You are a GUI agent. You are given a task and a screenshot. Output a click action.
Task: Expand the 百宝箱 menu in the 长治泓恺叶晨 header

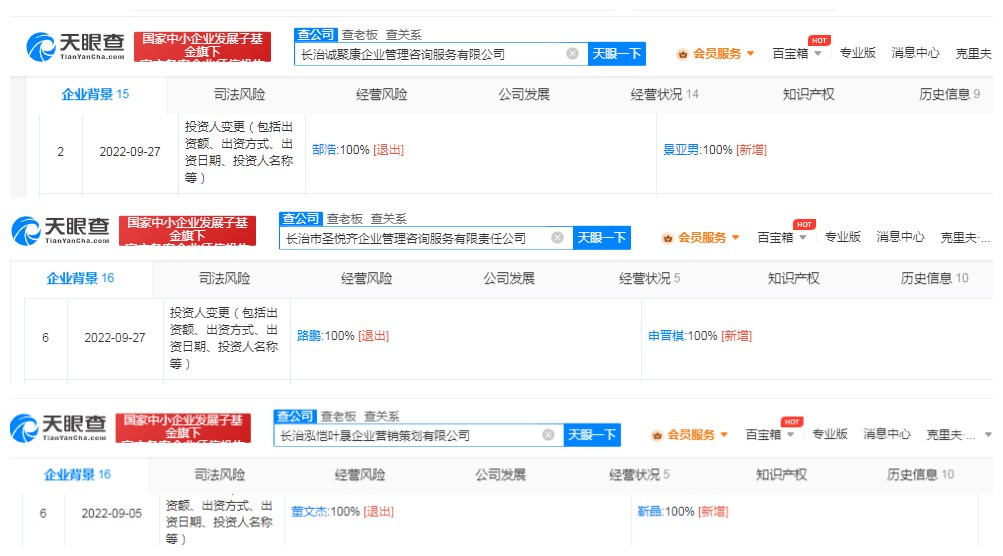pyautogui.click(x=790, y=435)
